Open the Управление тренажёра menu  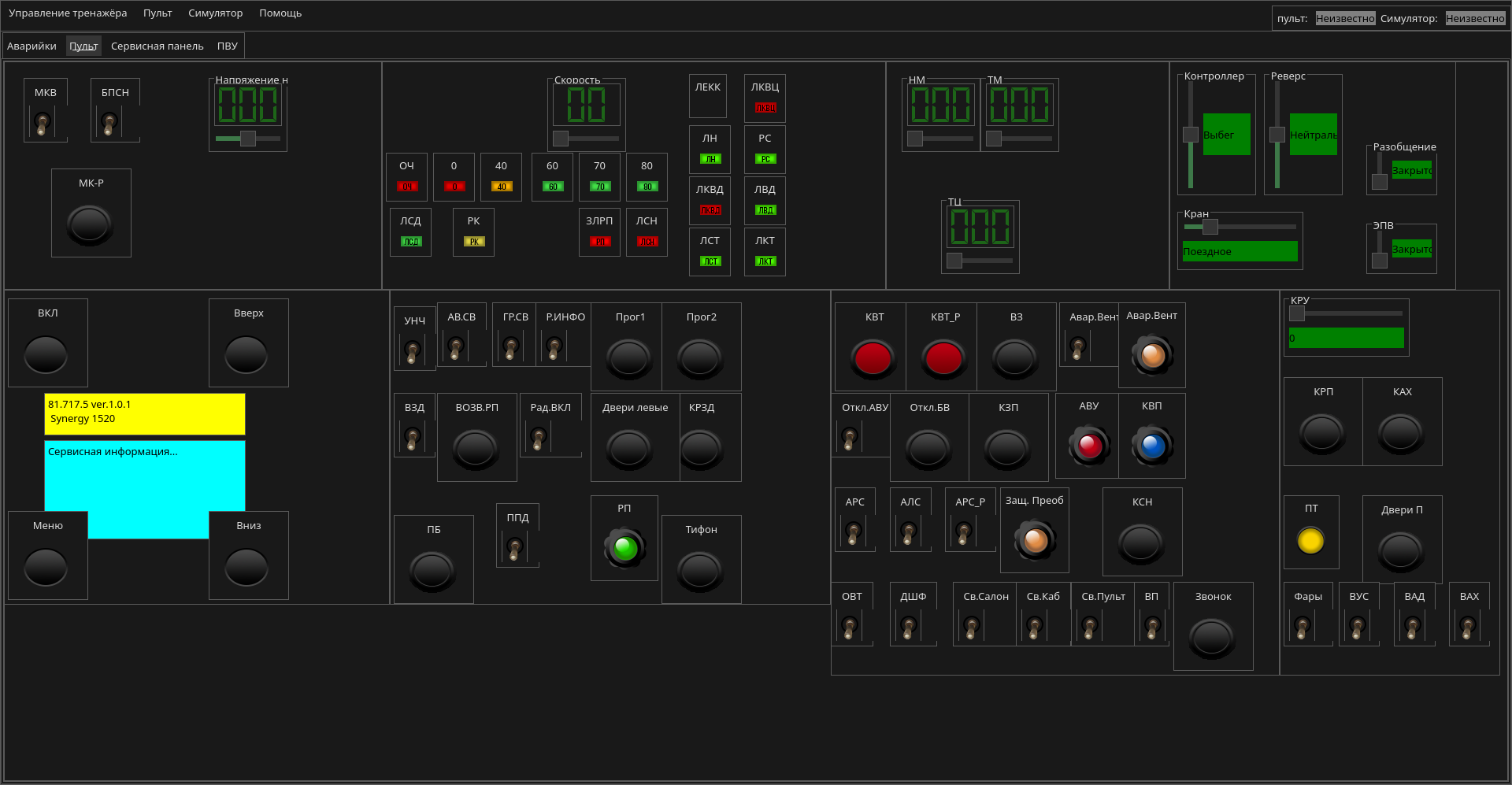coord(68,13)
